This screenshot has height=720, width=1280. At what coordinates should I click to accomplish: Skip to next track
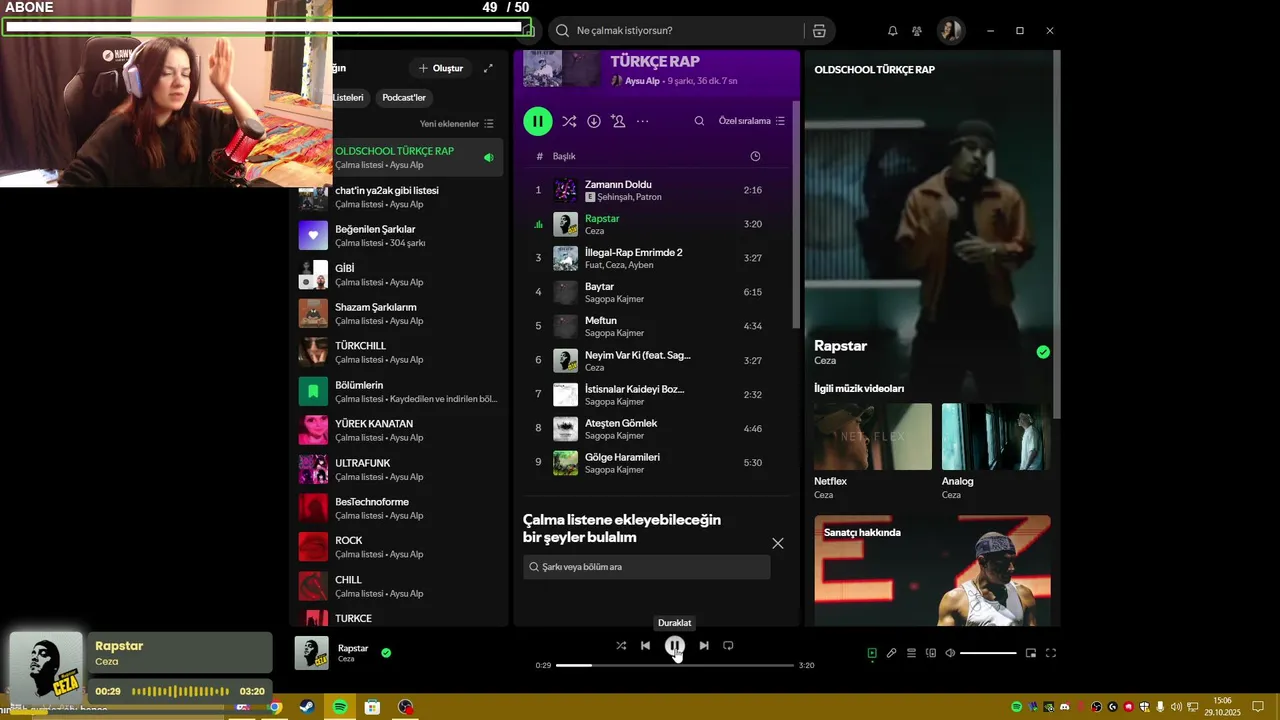pos(704,646)
